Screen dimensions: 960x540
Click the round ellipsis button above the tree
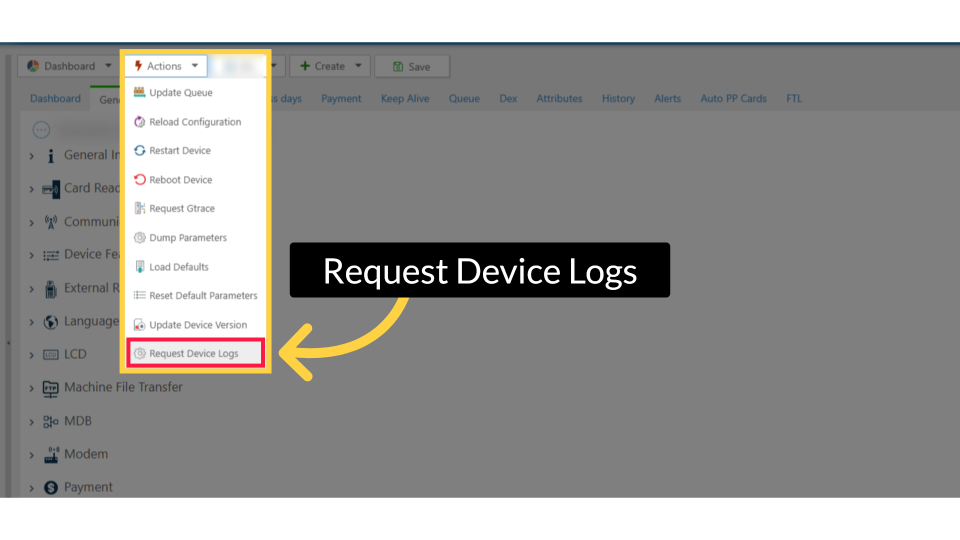(41, 129)
